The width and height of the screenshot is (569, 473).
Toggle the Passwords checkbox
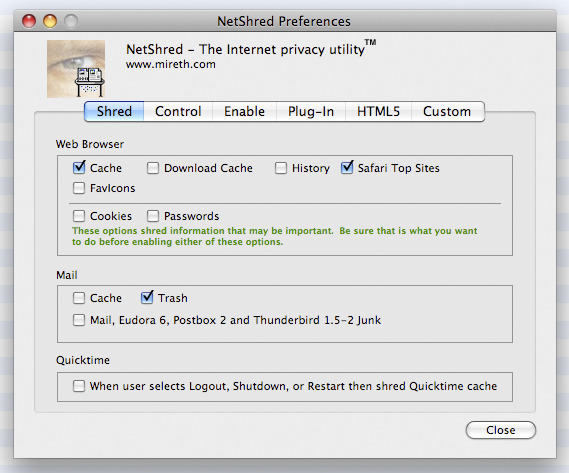[x=153, y=216]
